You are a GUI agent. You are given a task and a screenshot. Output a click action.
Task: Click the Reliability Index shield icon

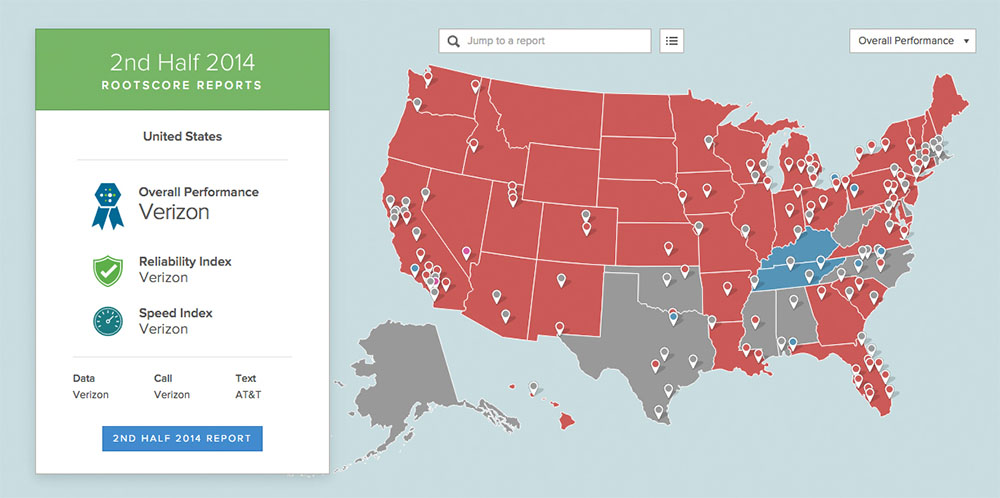[x=106, y=269]
